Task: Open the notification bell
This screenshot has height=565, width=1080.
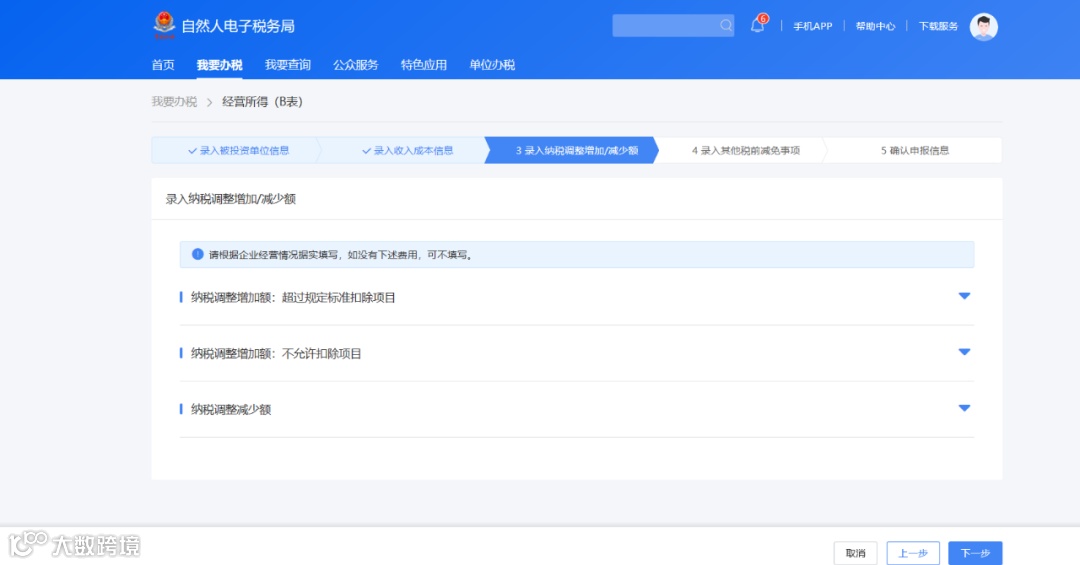Action: pyautogui.click(x=758, y=25)
